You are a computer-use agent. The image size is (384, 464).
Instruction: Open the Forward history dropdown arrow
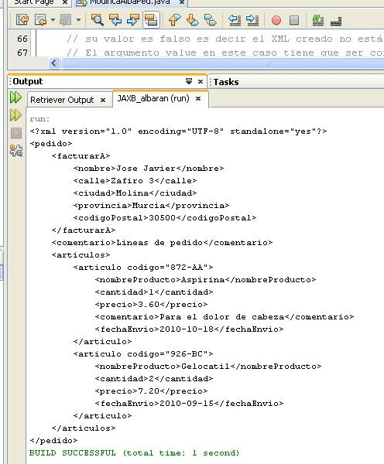pos(78,20)
